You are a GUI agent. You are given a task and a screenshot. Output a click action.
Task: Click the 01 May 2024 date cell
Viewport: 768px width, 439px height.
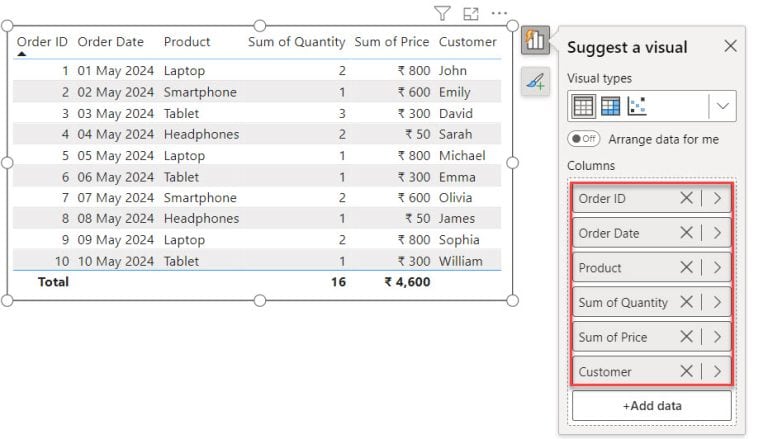116,71
